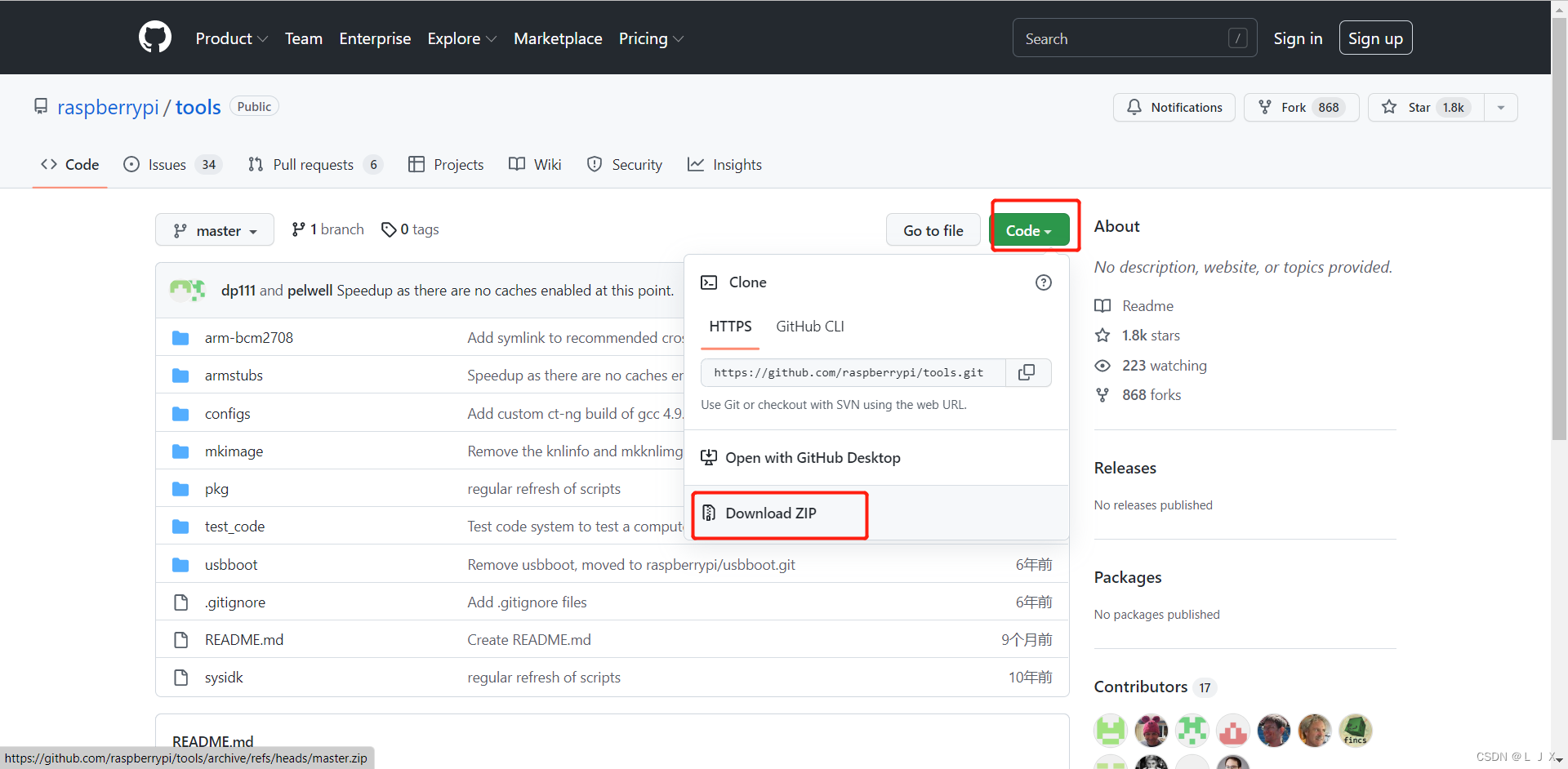The image size is (1568, 769).
Task: Click the pelwell author link
Action: coord(310,291)
